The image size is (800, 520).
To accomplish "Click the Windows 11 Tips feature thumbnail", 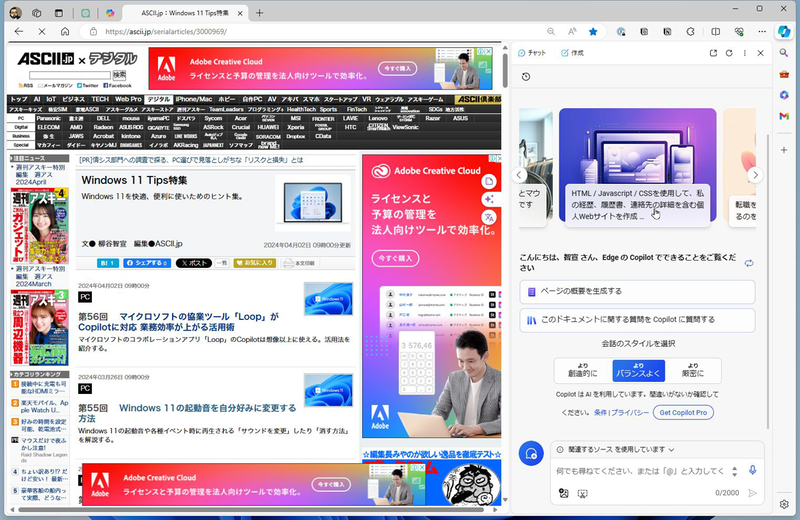I will (312, 203).
